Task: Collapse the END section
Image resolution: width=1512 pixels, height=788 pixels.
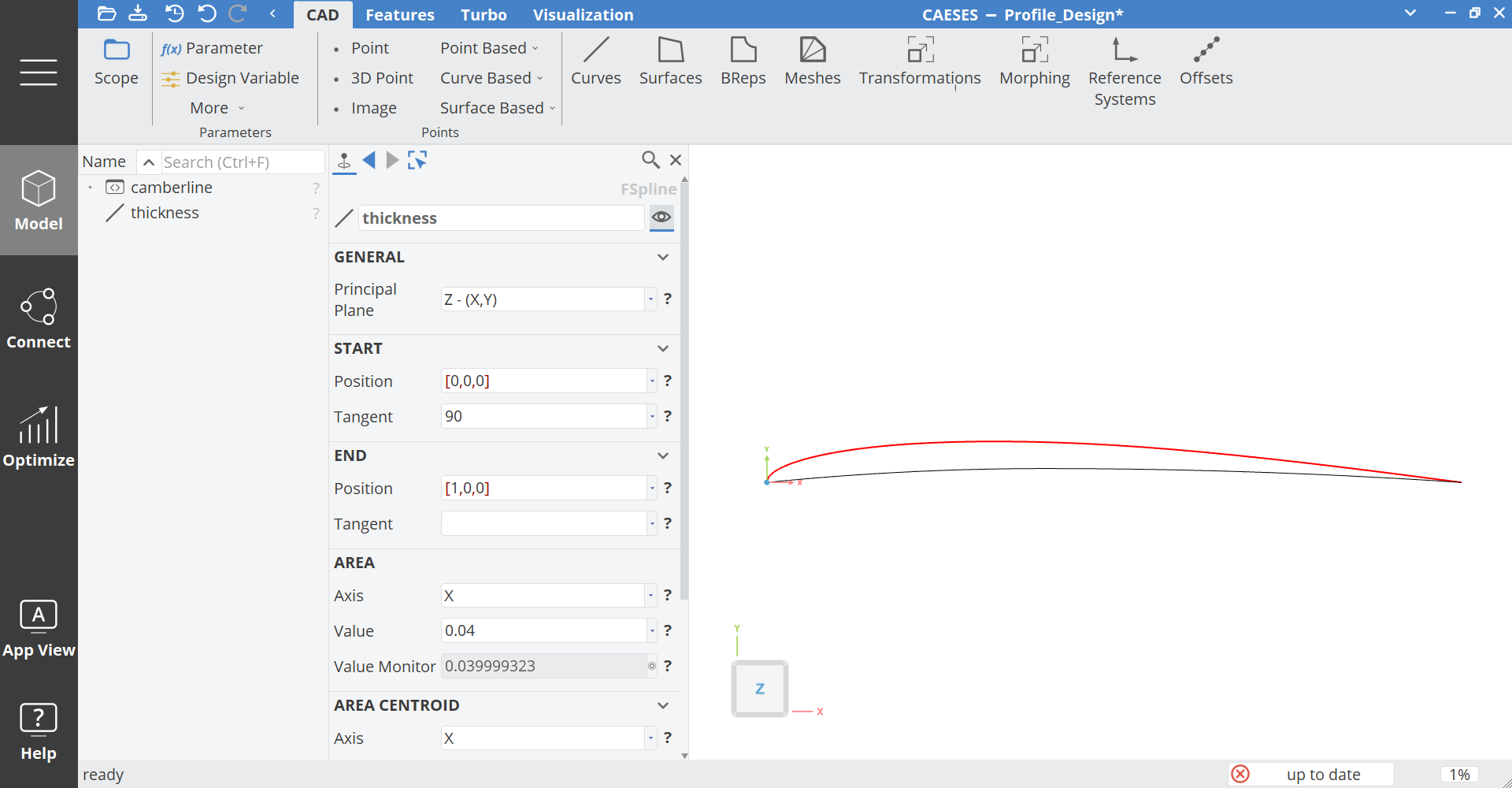Action: 663,455
